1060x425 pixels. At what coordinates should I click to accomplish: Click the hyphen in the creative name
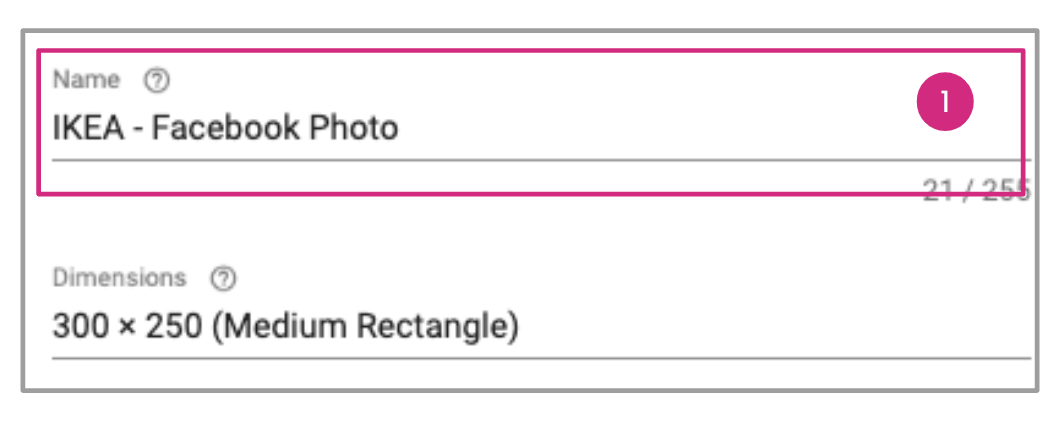(141, 129)
